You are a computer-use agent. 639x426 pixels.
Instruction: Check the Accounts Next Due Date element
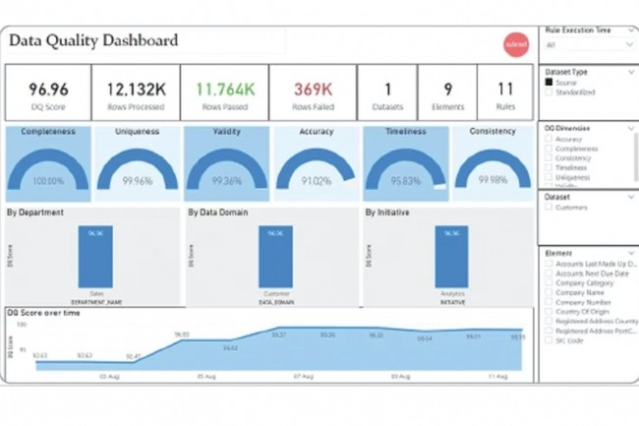click(549, 273)
